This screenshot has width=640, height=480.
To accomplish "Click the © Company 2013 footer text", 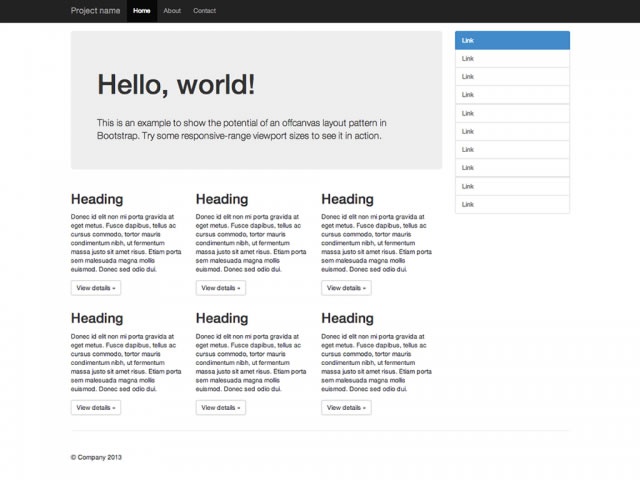I will tap(96, 457).
